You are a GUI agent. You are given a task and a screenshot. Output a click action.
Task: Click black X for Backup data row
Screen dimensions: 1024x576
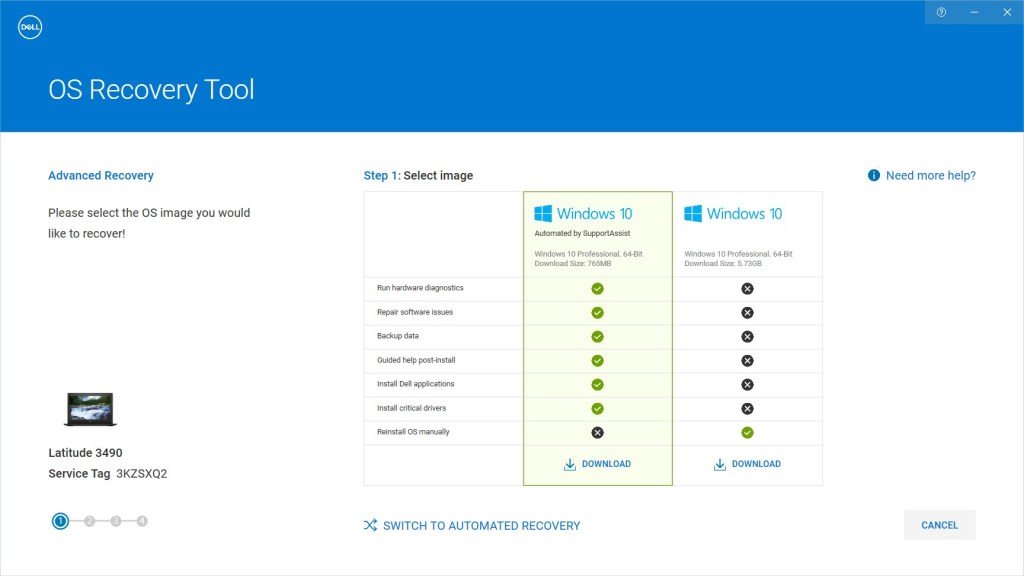(x=747, y=336)
